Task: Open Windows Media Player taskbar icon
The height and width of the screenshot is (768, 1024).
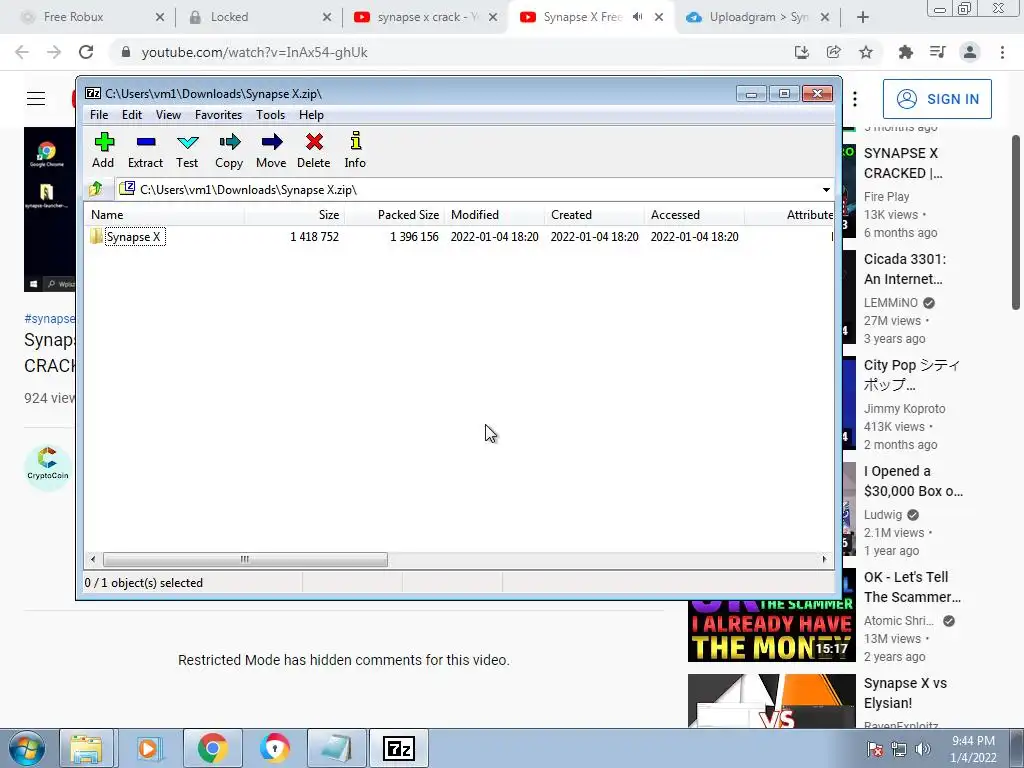Action: click(148, 748)
